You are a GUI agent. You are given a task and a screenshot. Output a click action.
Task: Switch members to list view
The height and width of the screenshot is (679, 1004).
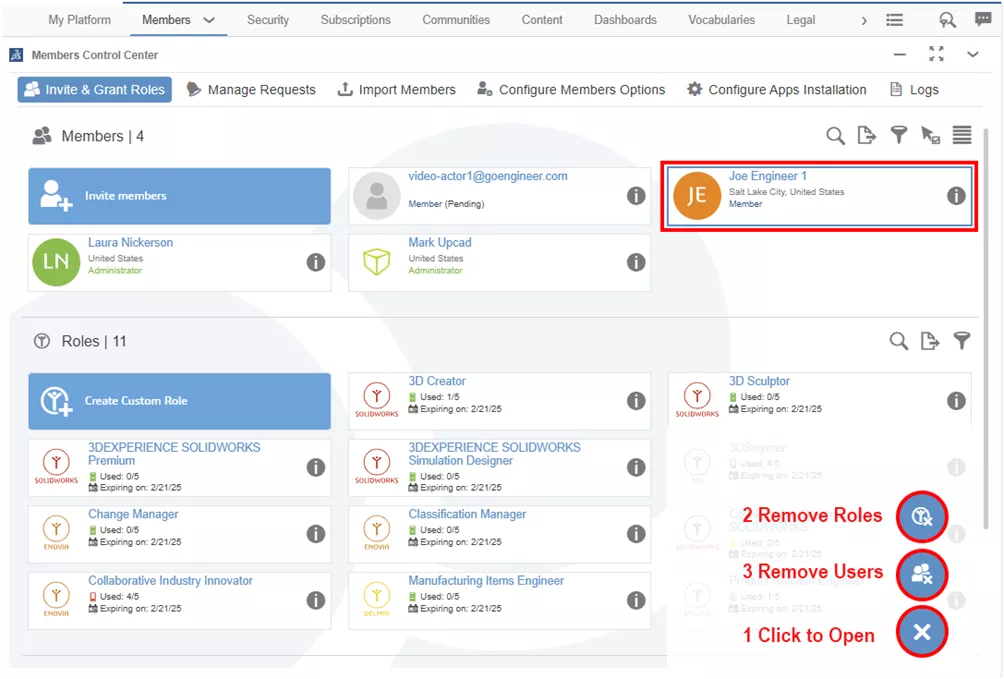pyautogui.click(x=962, y=135)
